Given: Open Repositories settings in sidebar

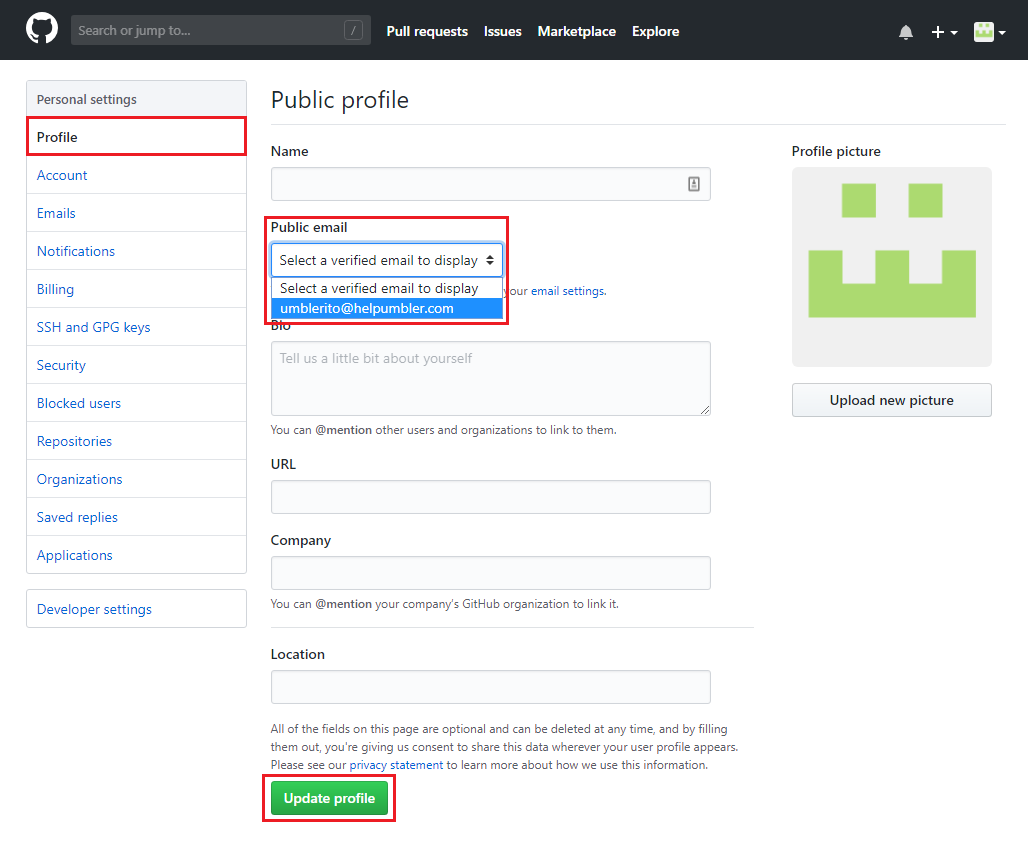Looking at the screenshot, I should [136, 441].
